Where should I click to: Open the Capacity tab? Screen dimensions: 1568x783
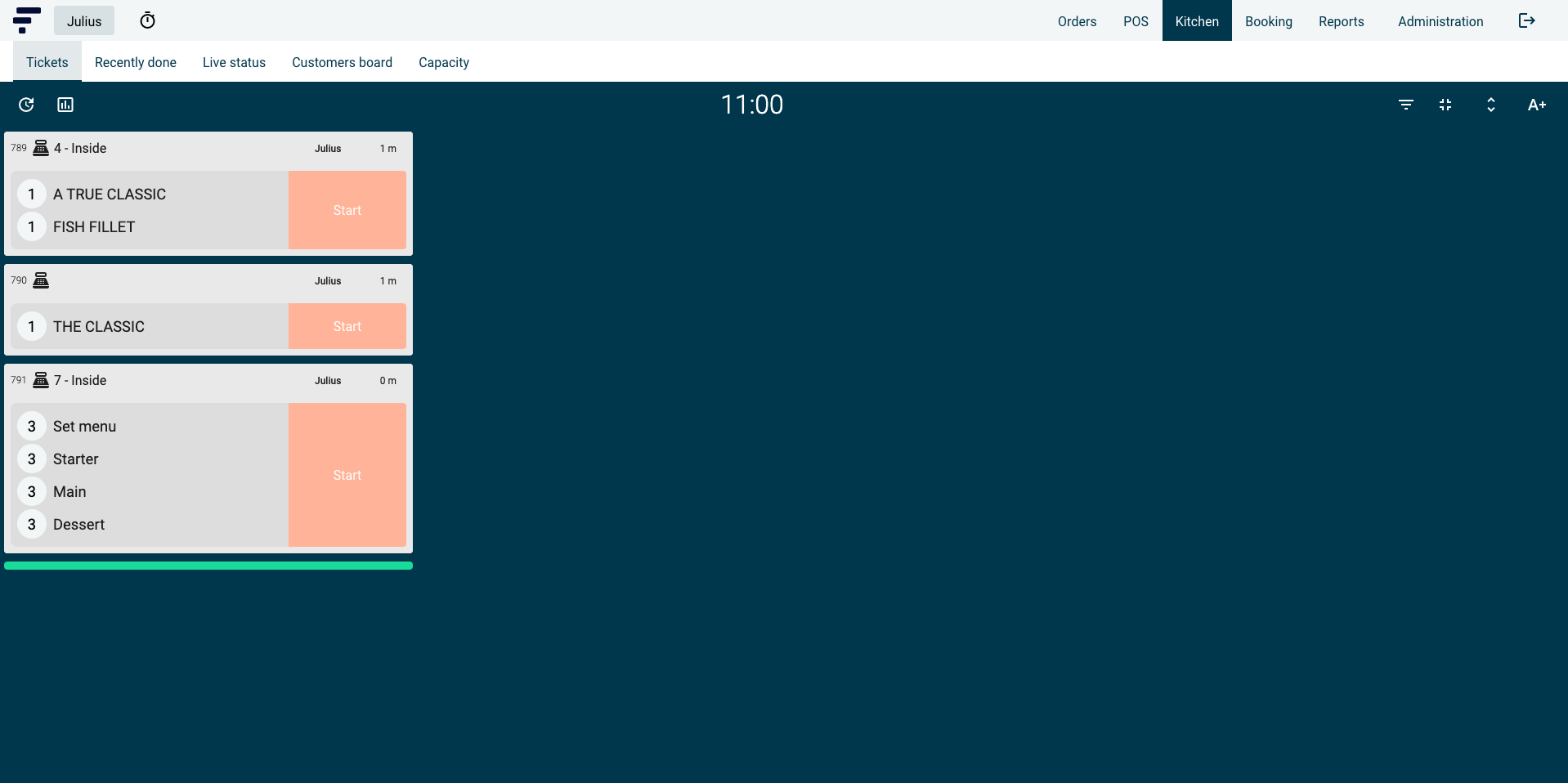click(443, 62)
